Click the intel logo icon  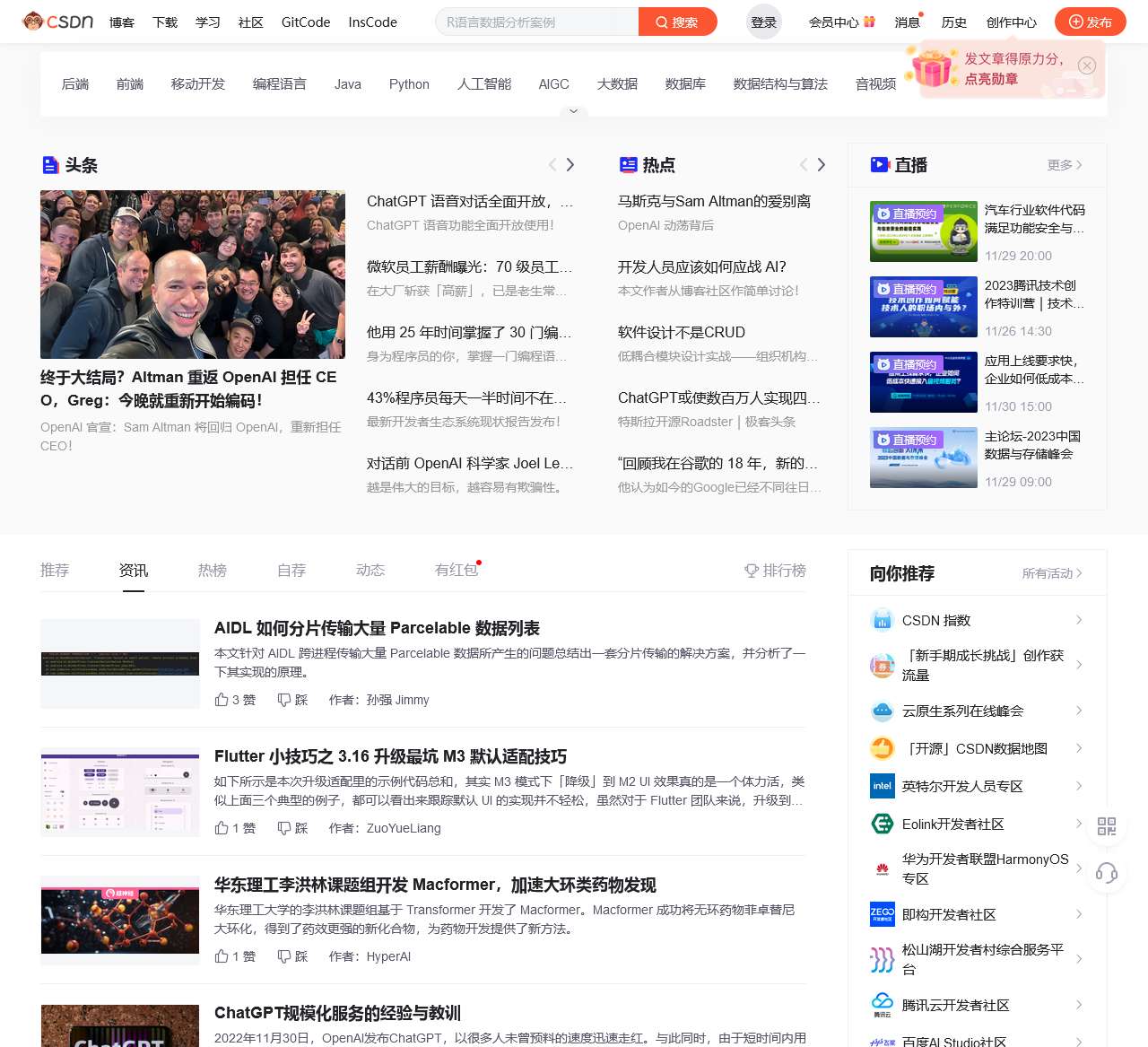[x=883, y=786]
